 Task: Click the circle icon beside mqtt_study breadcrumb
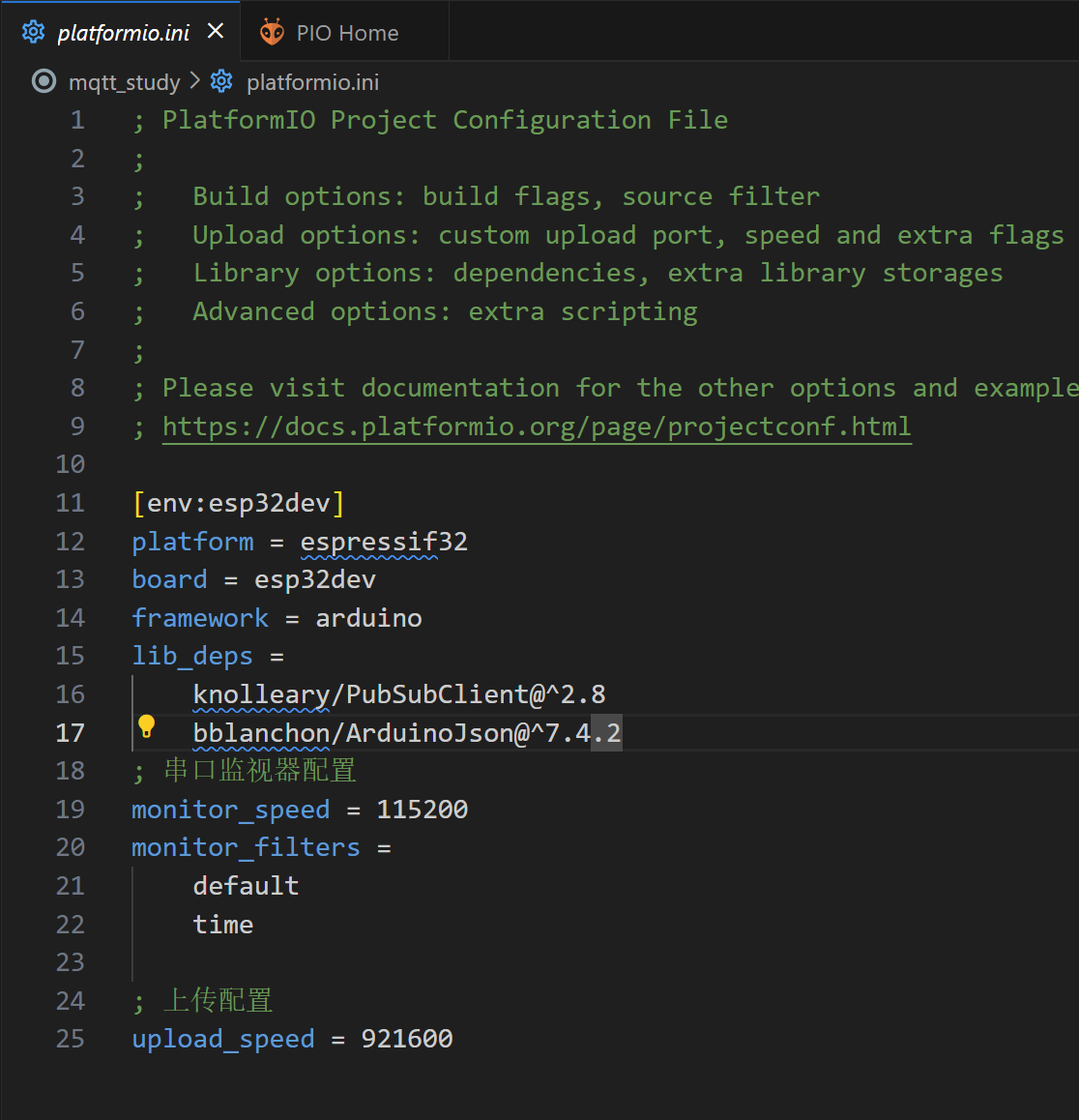(44, 82)
